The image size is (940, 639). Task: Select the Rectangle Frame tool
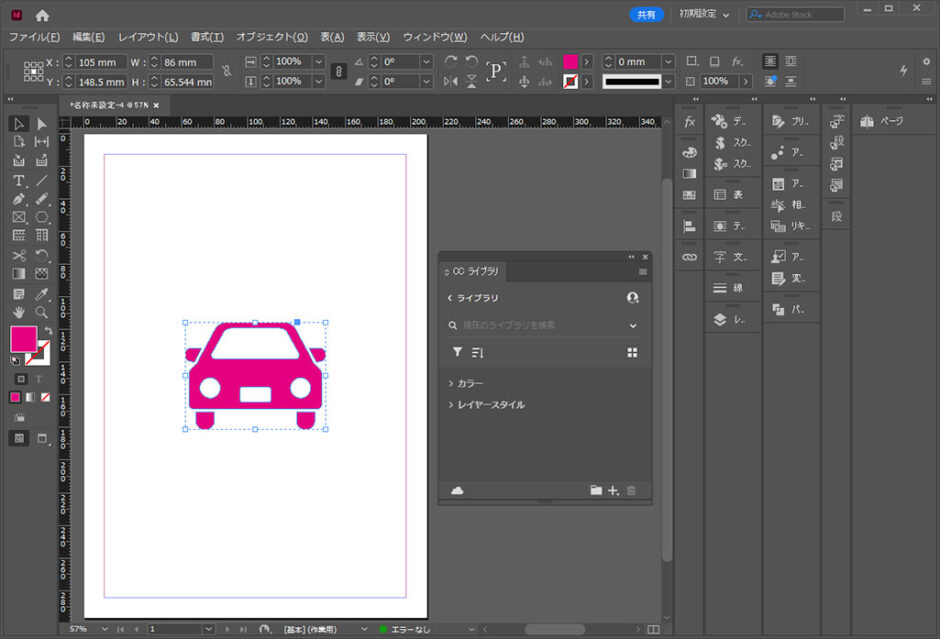click(x=19, y=217)
